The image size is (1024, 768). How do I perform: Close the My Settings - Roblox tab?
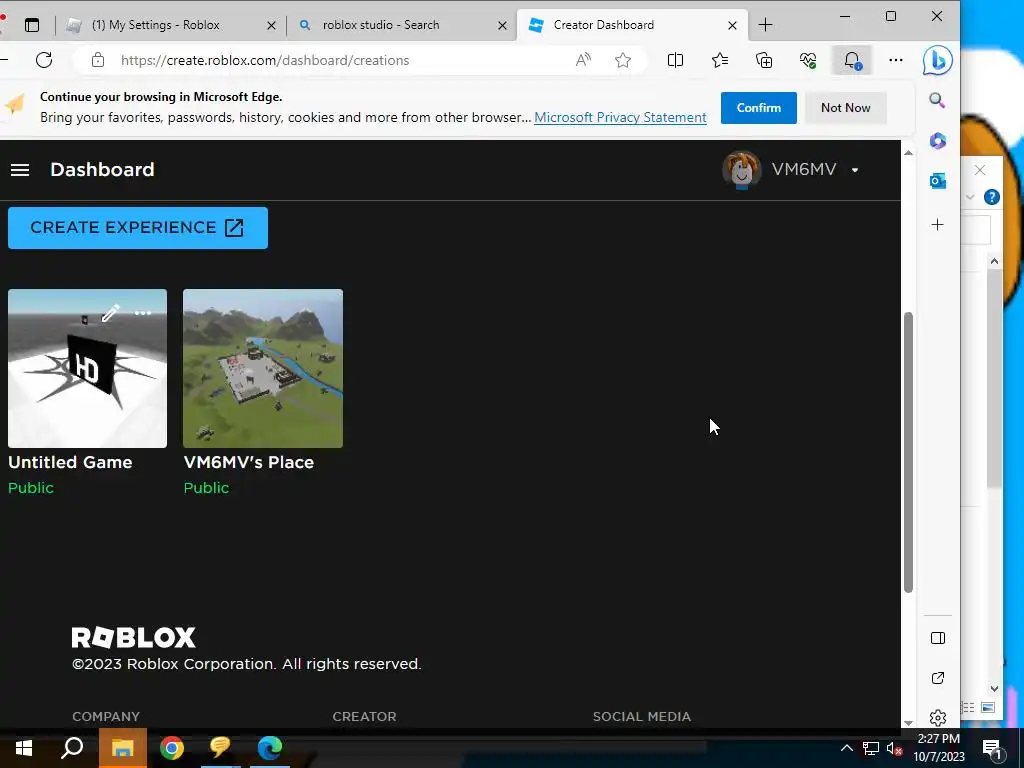coord(272,25)
